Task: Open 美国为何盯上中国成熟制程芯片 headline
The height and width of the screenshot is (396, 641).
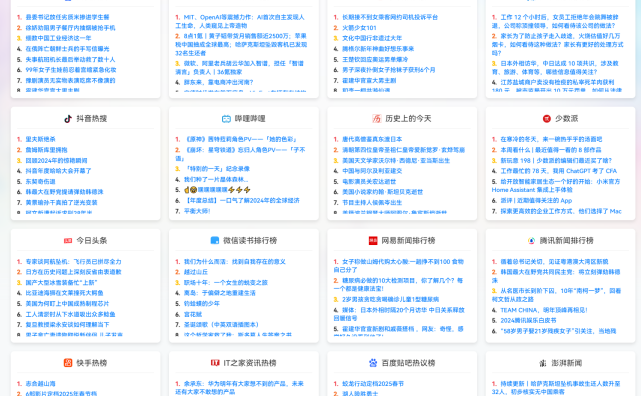Action: 67,304
